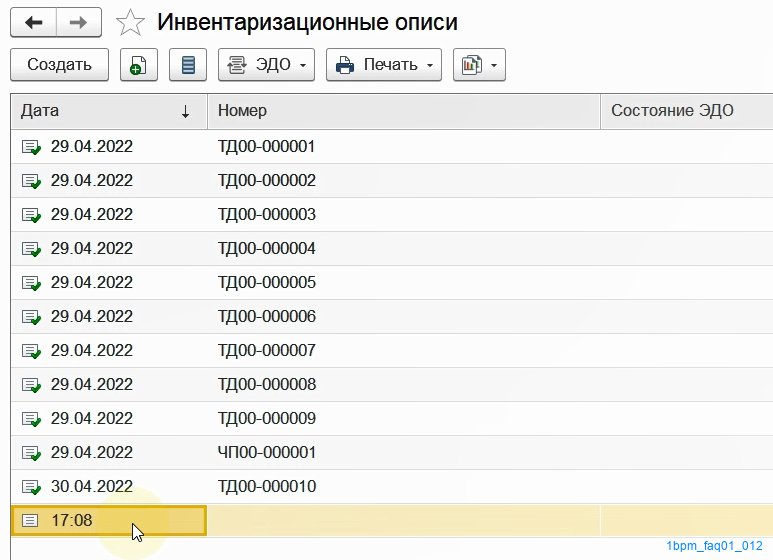Go forward with the right arrow button
Viewport: 773px width, 560px height.
click(79, 22)
